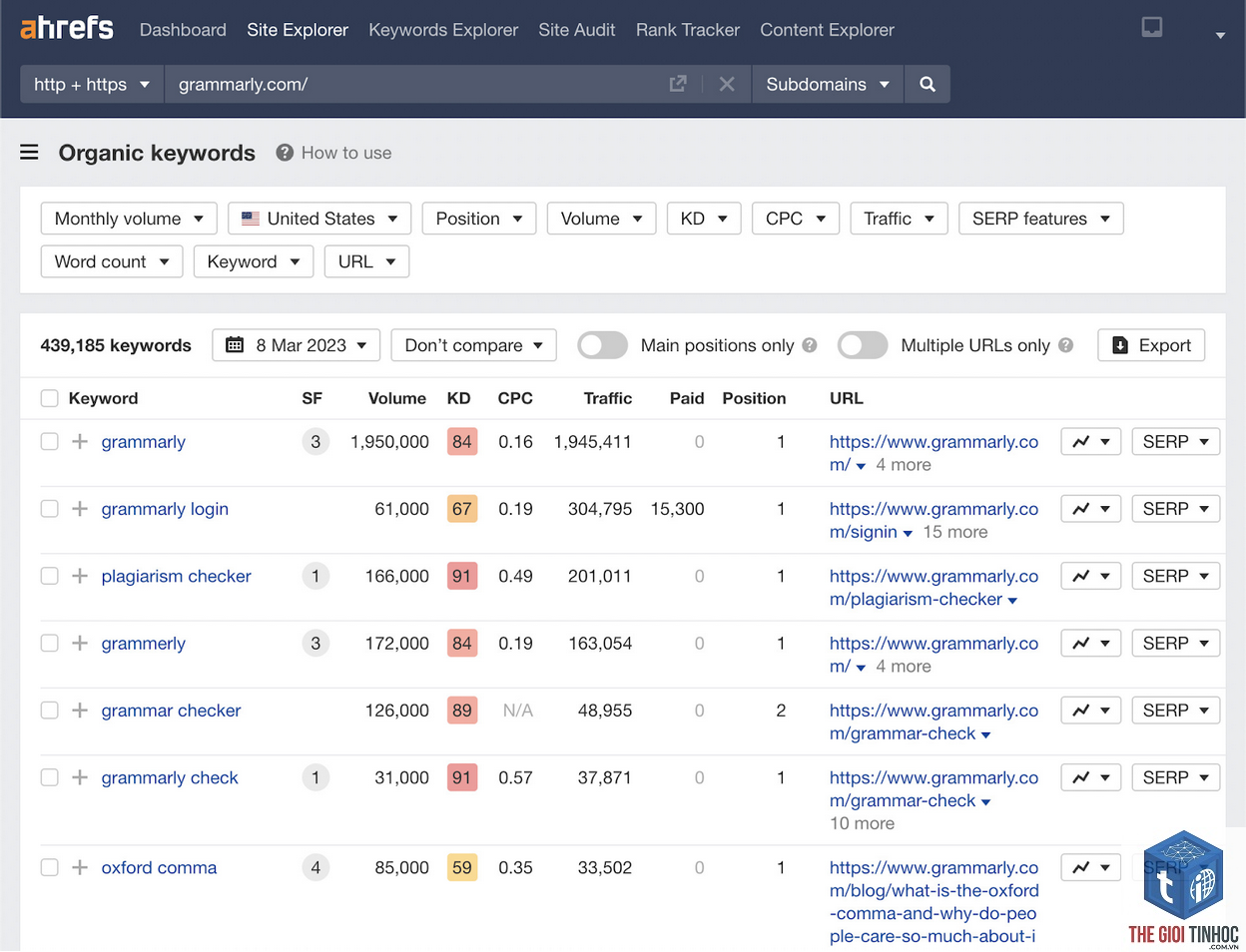This screenshot has height=952, width=1246.
Task: Add grammar checker keyword with plus icon
Action: pyautogui.click(x=80, y=711)
